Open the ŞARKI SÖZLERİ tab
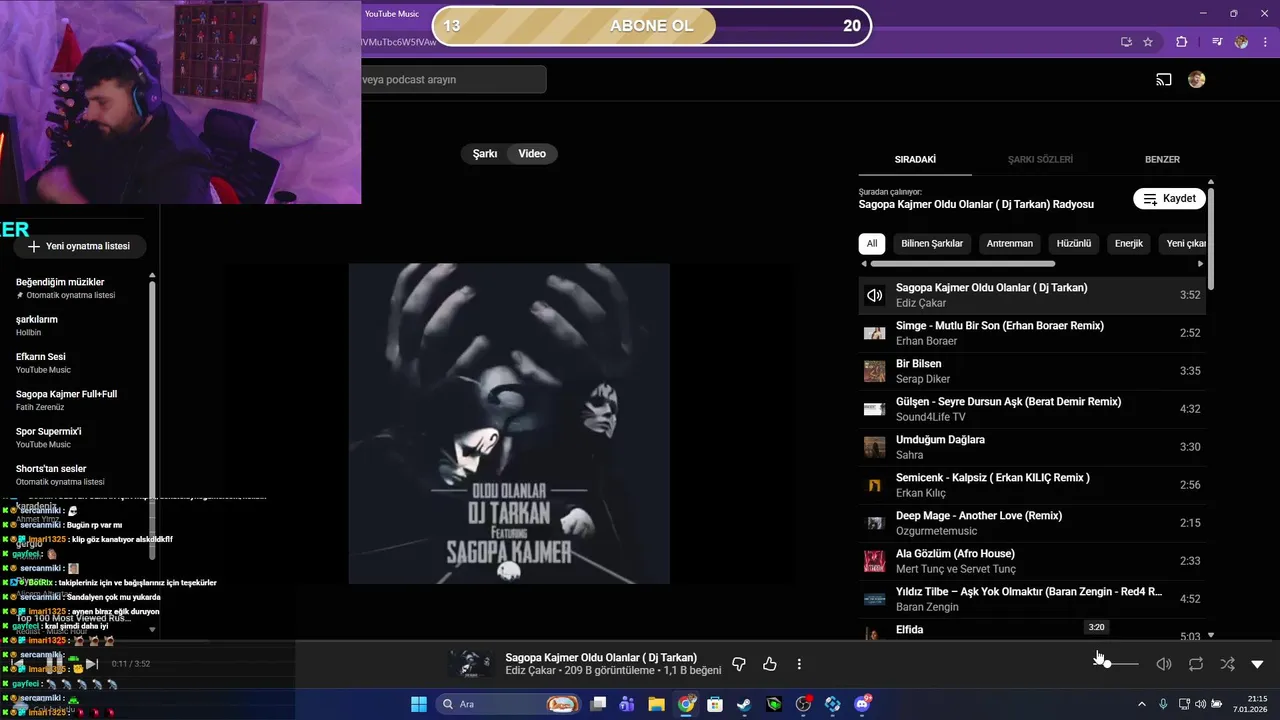The image size is (1280, 720). coord(1040,160)
